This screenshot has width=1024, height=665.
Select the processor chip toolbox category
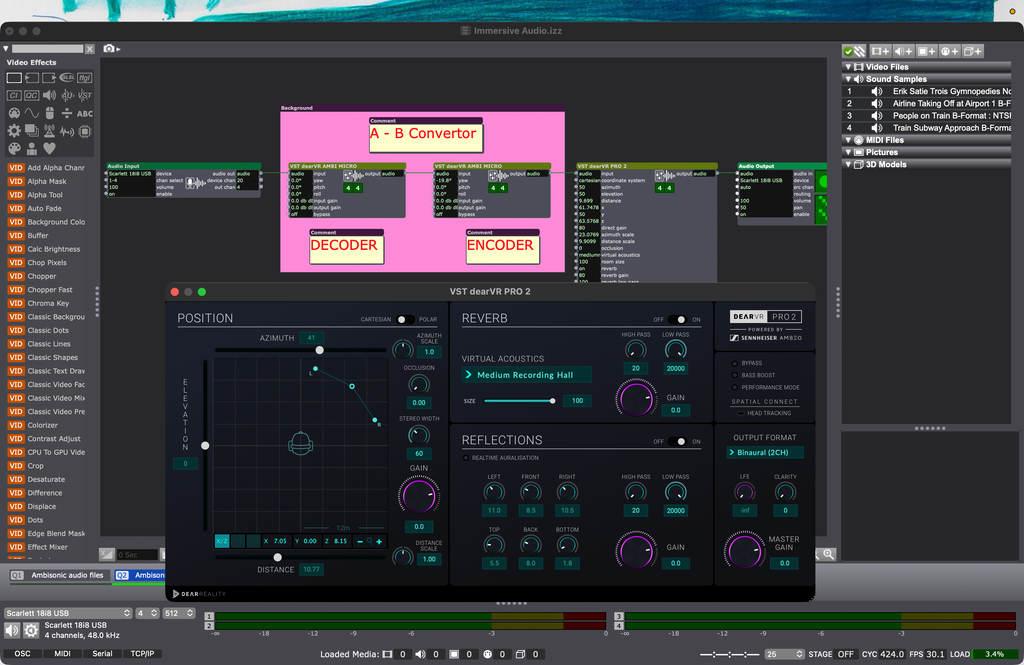click(x=85, y=131)
